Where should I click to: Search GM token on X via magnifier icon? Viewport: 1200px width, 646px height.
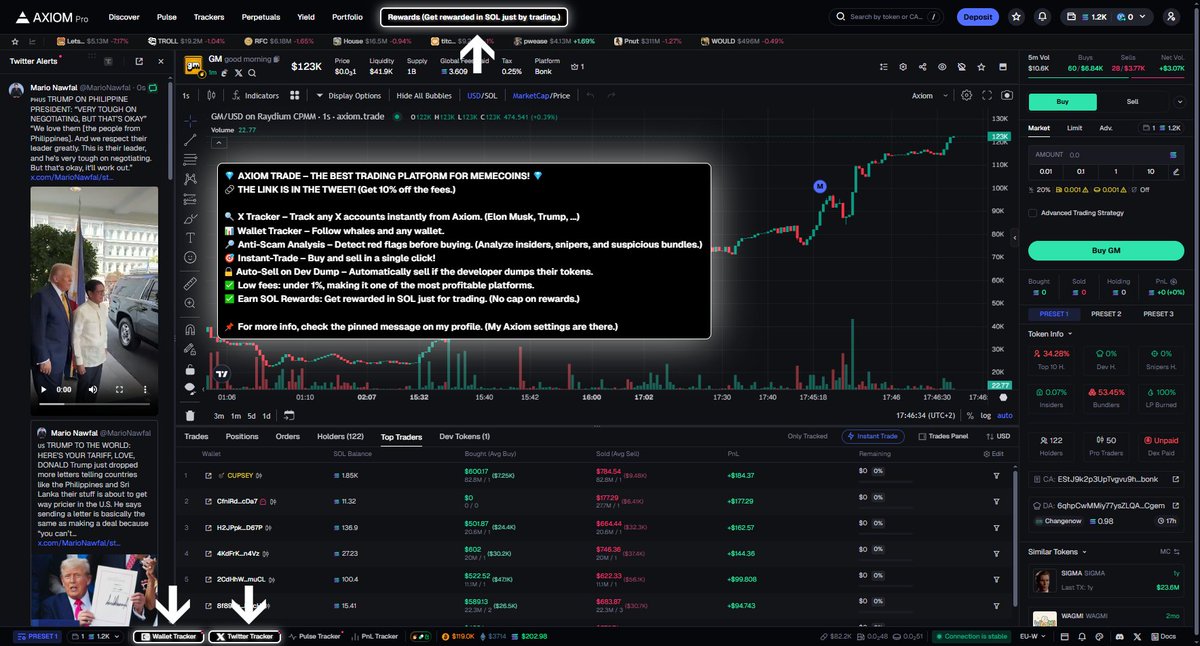click(x=252, y=74)
